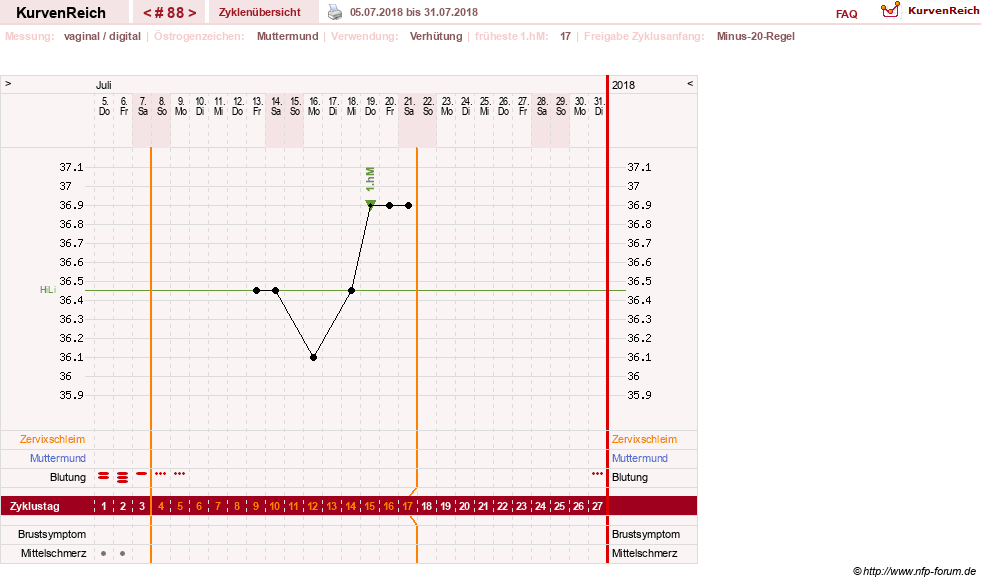Click the 36.9 temperature point on July 21
Screen dimensions: 981x583
(409, 205)
